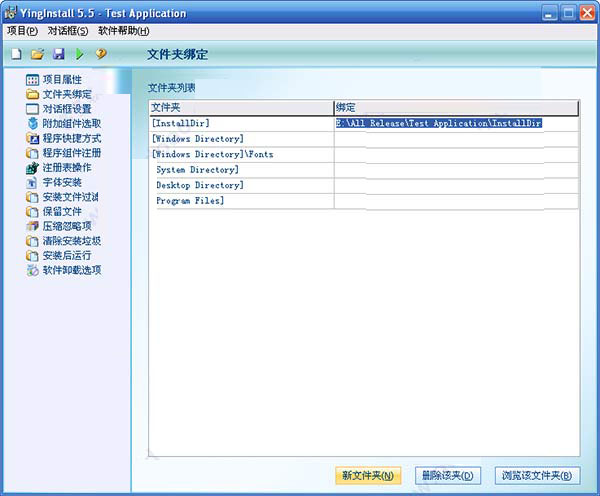600x496 pixels.
Task: Click the Help question mark icon
Action: click(x=101, y=54)
